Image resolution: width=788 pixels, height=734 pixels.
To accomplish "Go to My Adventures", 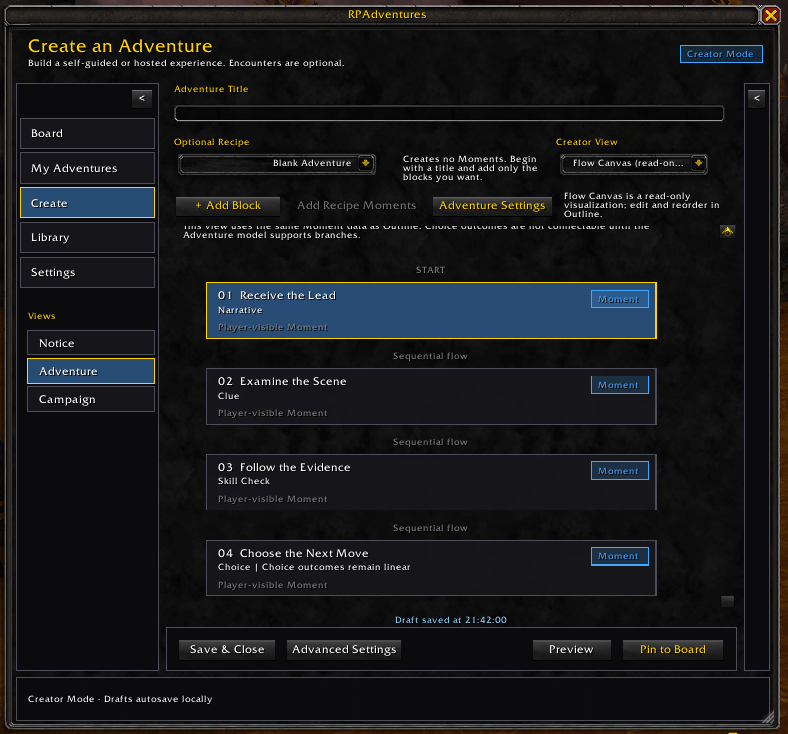I will (x=87, y=168).
